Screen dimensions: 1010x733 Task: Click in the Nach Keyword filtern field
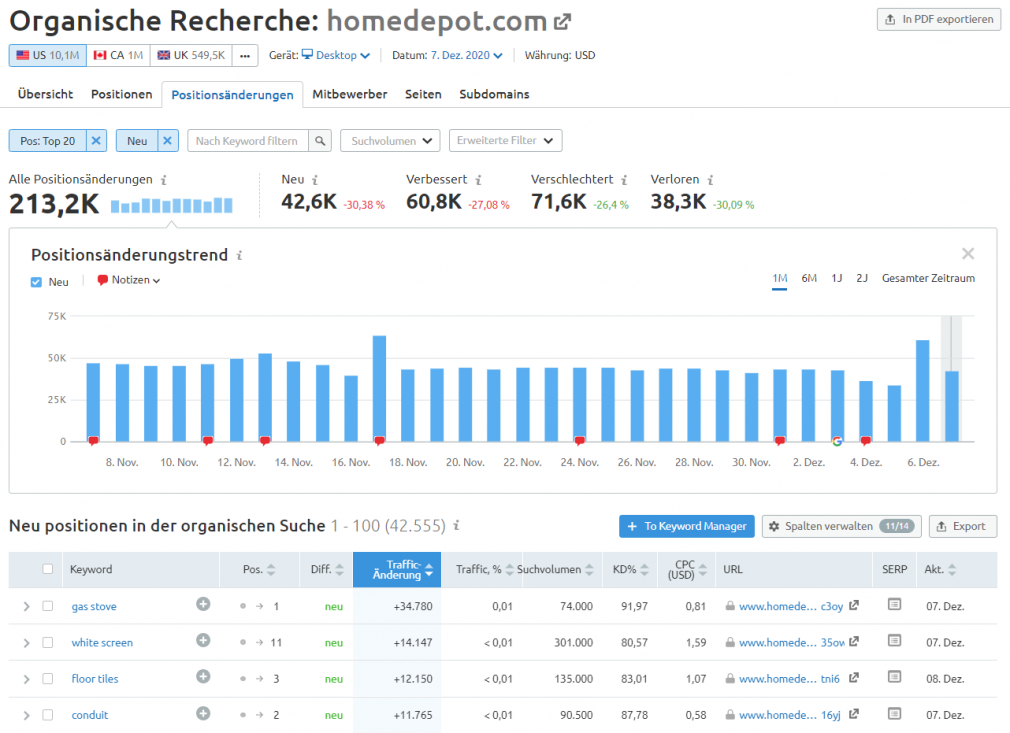click(248, 140)
